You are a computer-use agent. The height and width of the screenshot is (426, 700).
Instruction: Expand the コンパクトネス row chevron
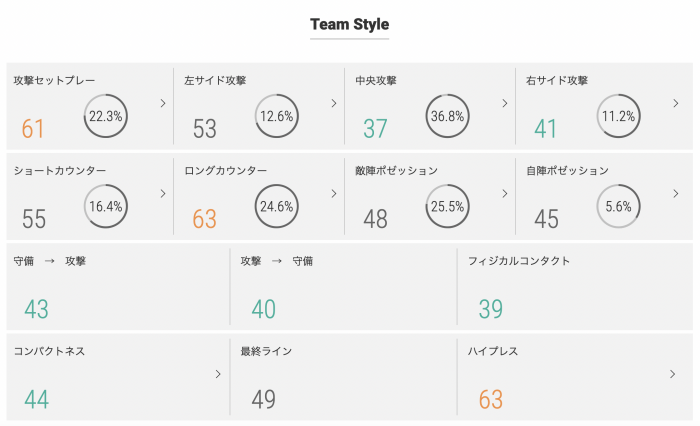pyautogui.click(x=218, y=374)
